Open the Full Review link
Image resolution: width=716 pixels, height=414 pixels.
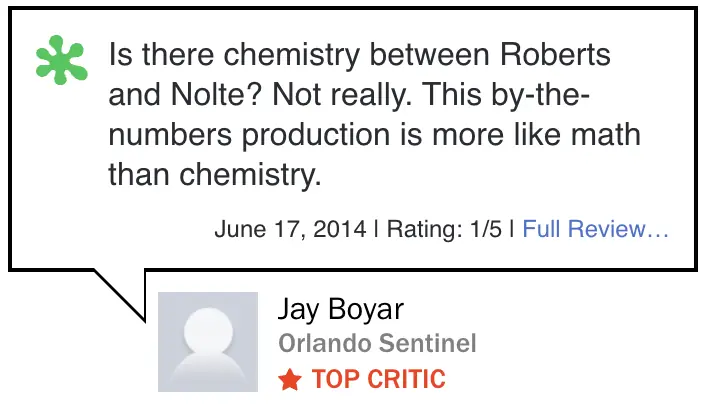pyautogui.click(x=595, y=229)
